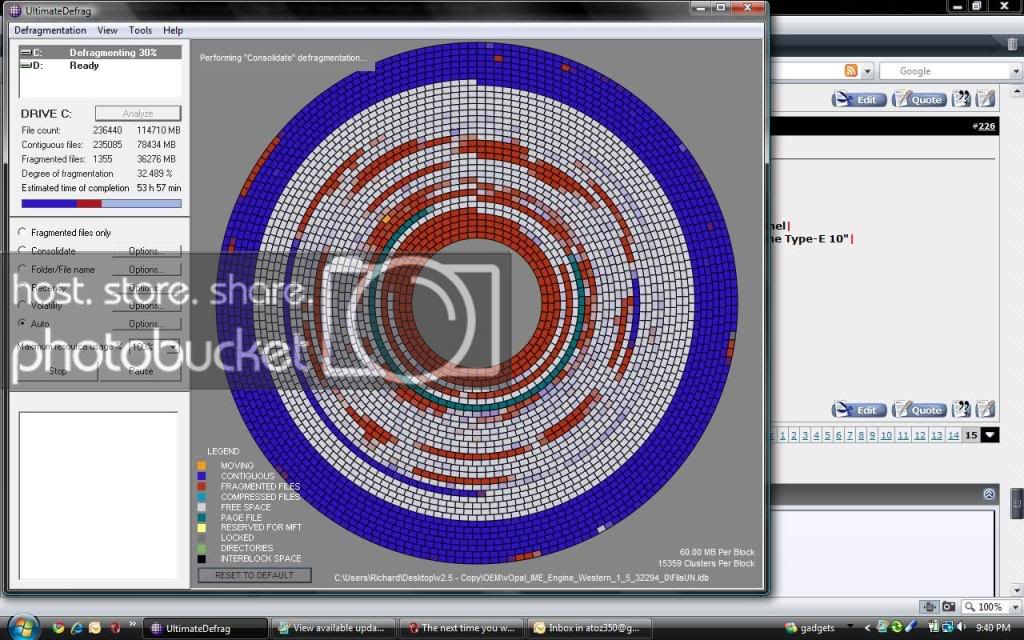Select drive C: icon in drive list
Screen dimensions: 1024x640
pyautogui.click(x=27, y=52)
